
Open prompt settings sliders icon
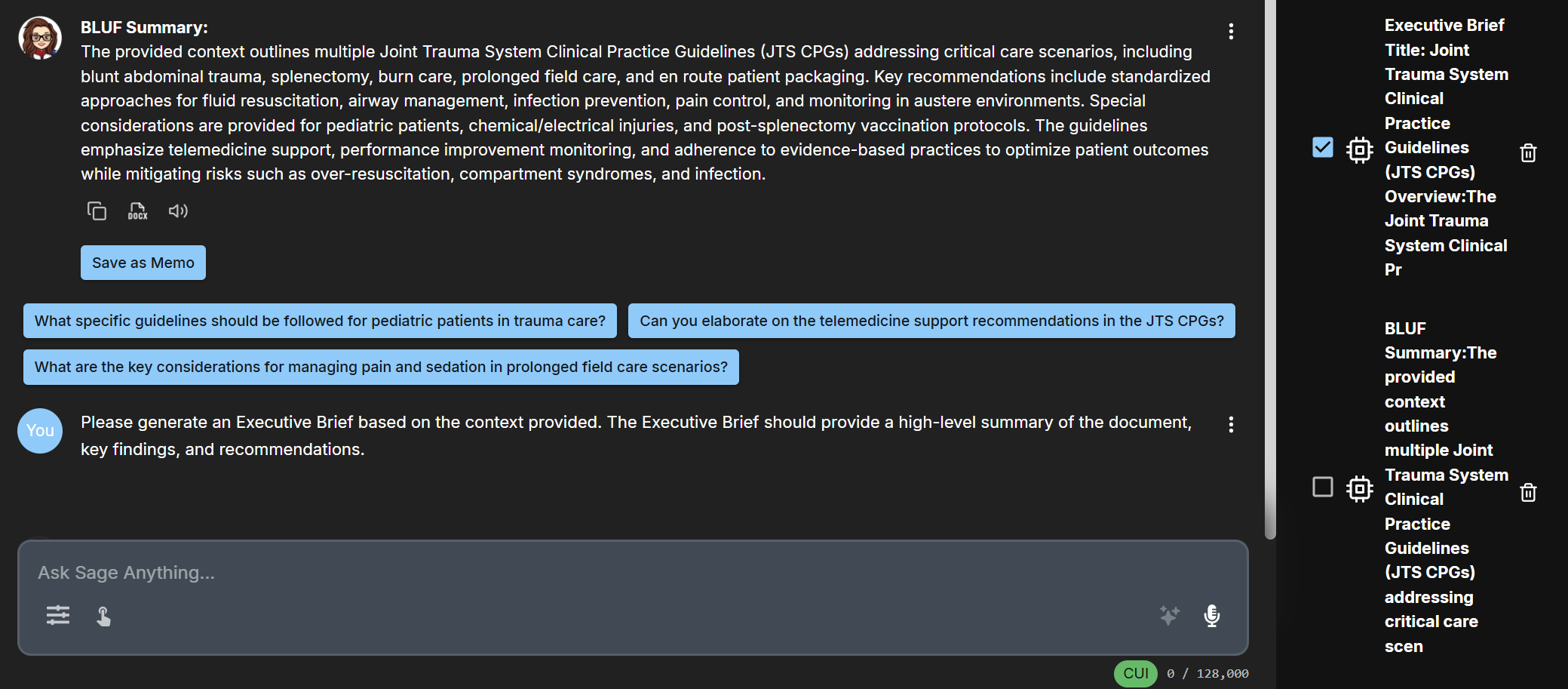tap(58, 616)
